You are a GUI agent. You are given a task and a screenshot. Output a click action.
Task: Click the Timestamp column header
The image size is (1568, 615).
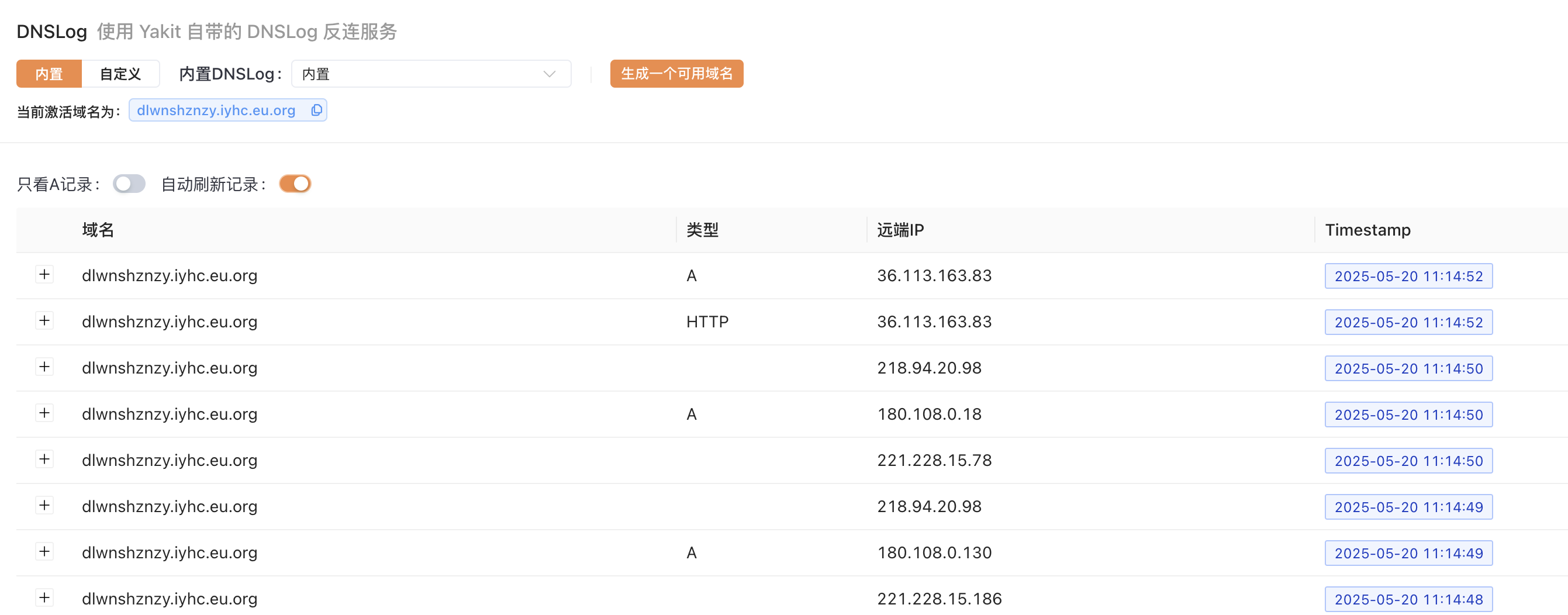[x=1367, y=230]
